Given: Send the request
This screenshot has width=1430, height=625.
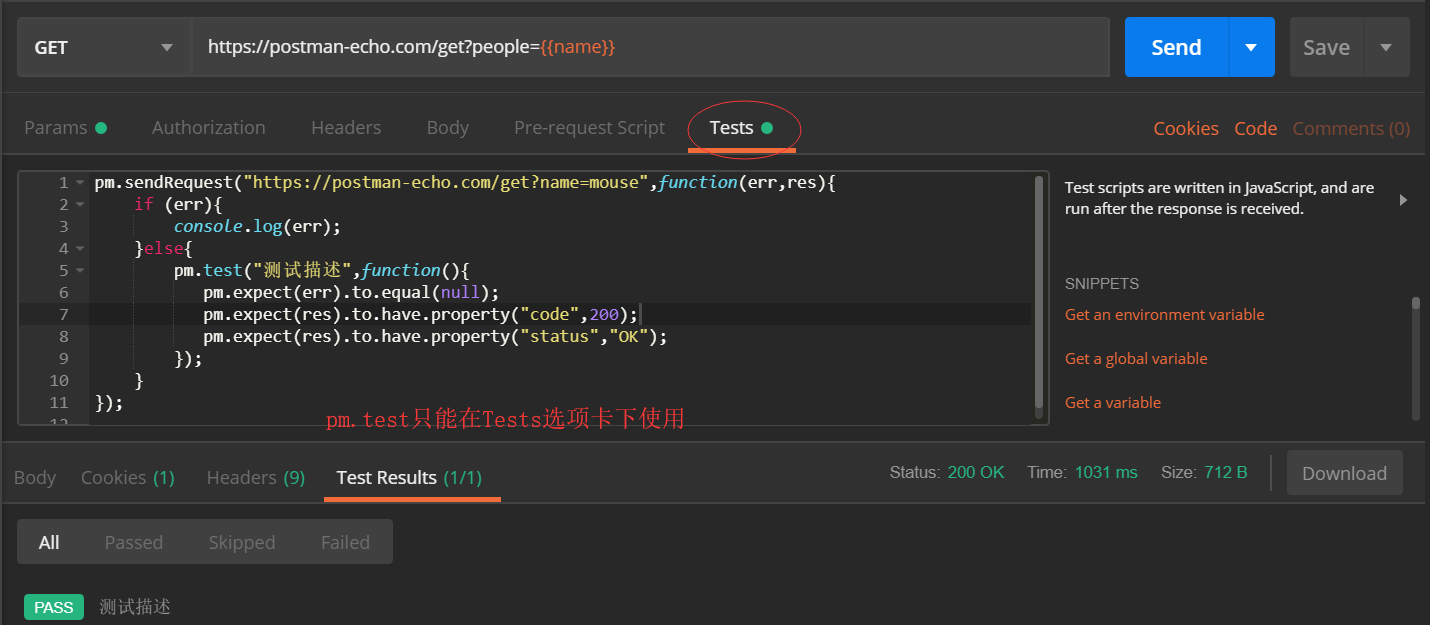Looking at the screenshot, I should pos(1176,47).
